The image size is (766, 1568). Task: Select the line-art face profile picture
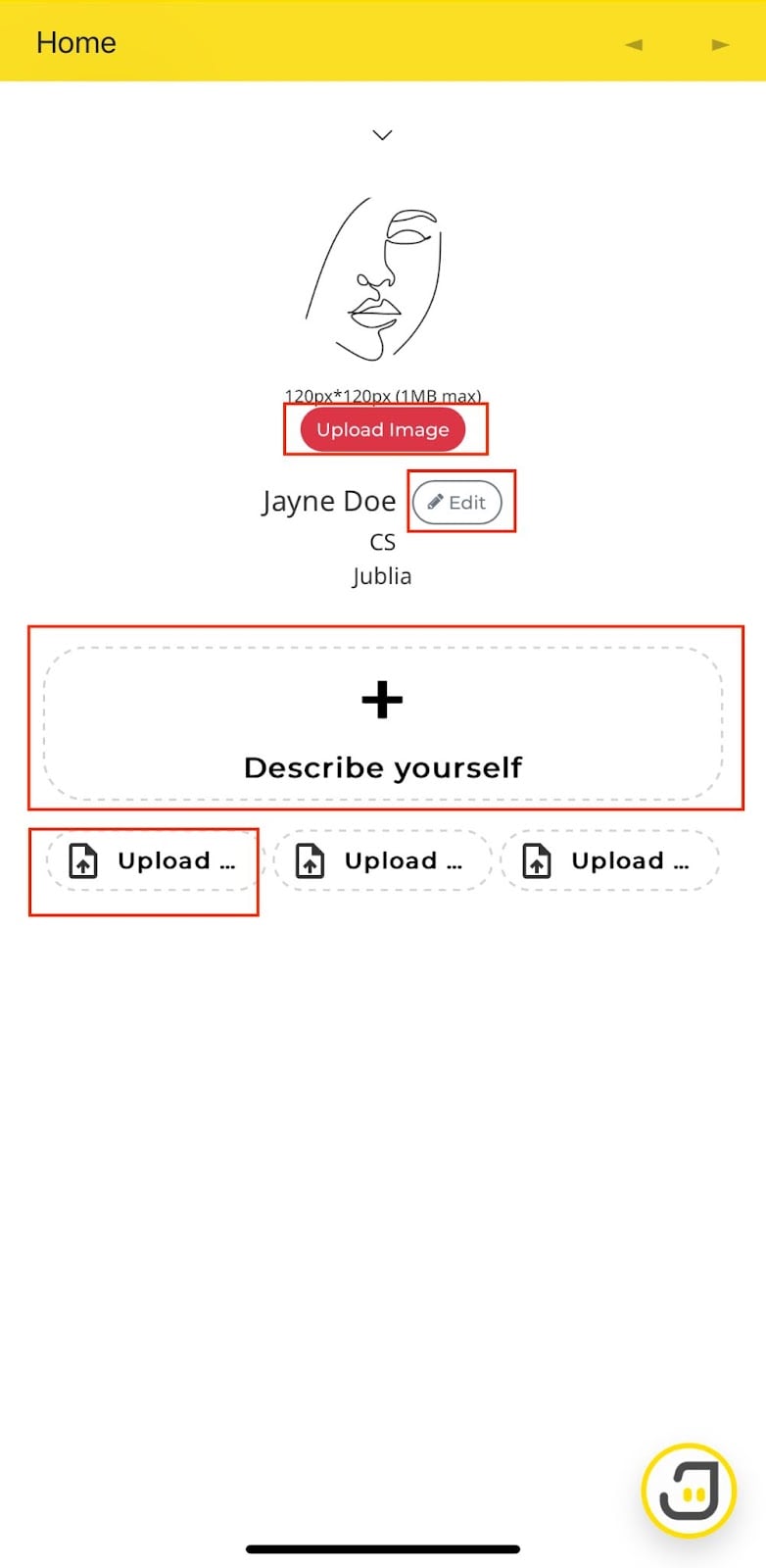point(374,278)
